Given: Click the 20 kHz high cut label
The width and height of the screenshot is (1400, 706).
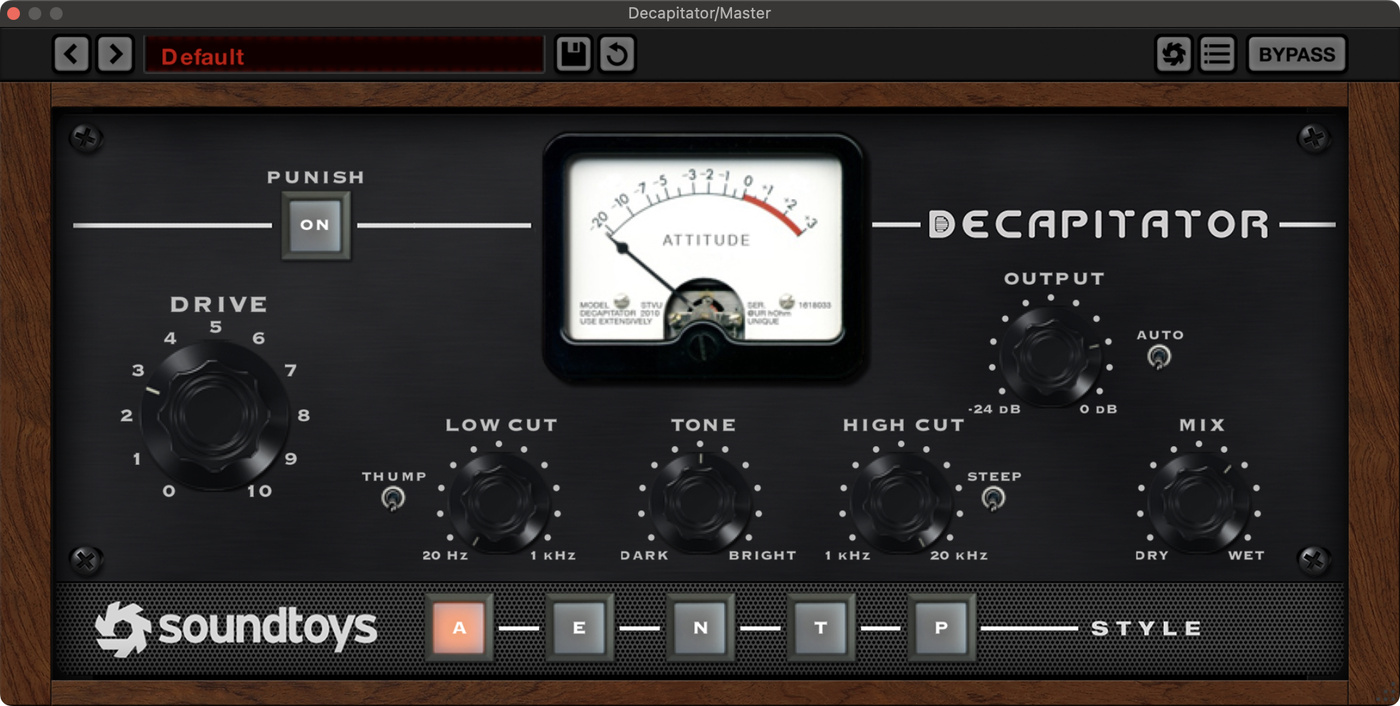Looking at the screenshot, I should (x=959, y=555).
